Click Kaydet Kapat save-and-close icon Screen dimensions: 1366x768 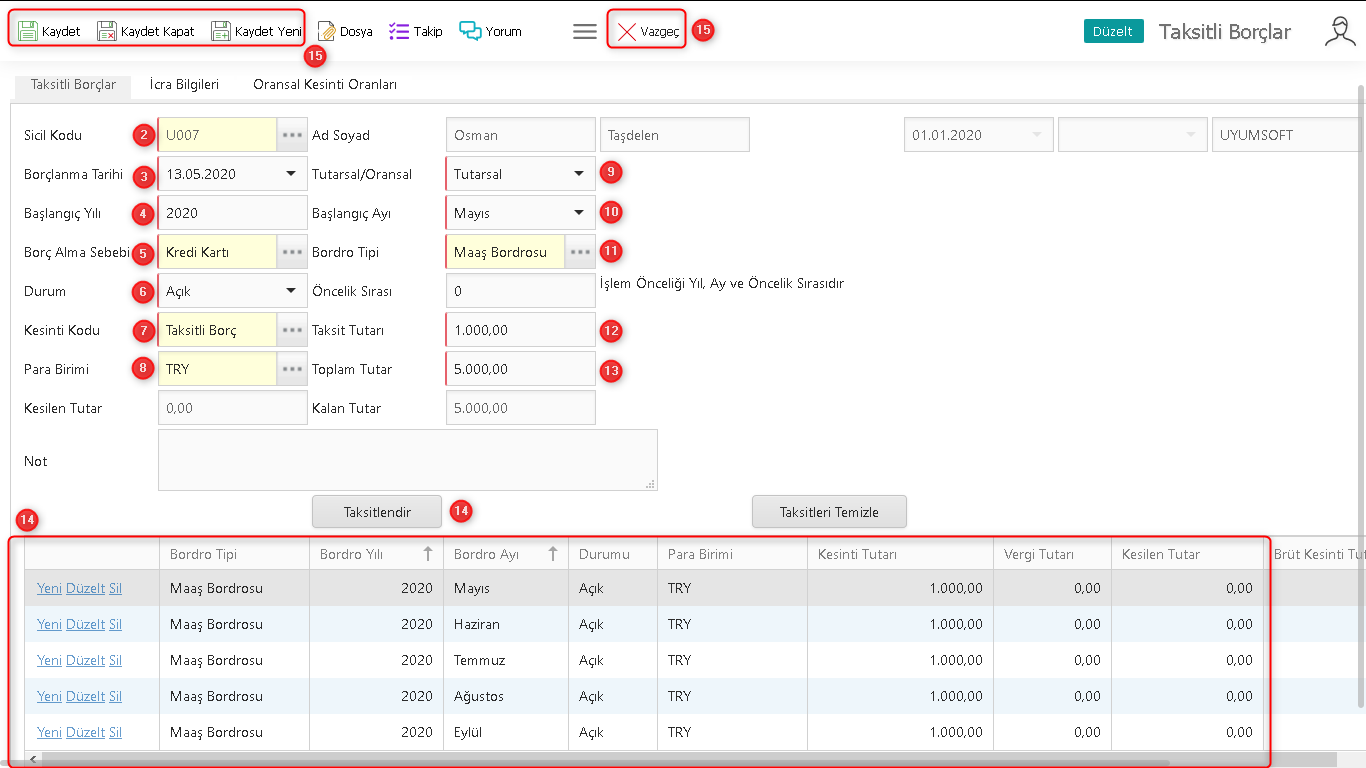[107, 31]
